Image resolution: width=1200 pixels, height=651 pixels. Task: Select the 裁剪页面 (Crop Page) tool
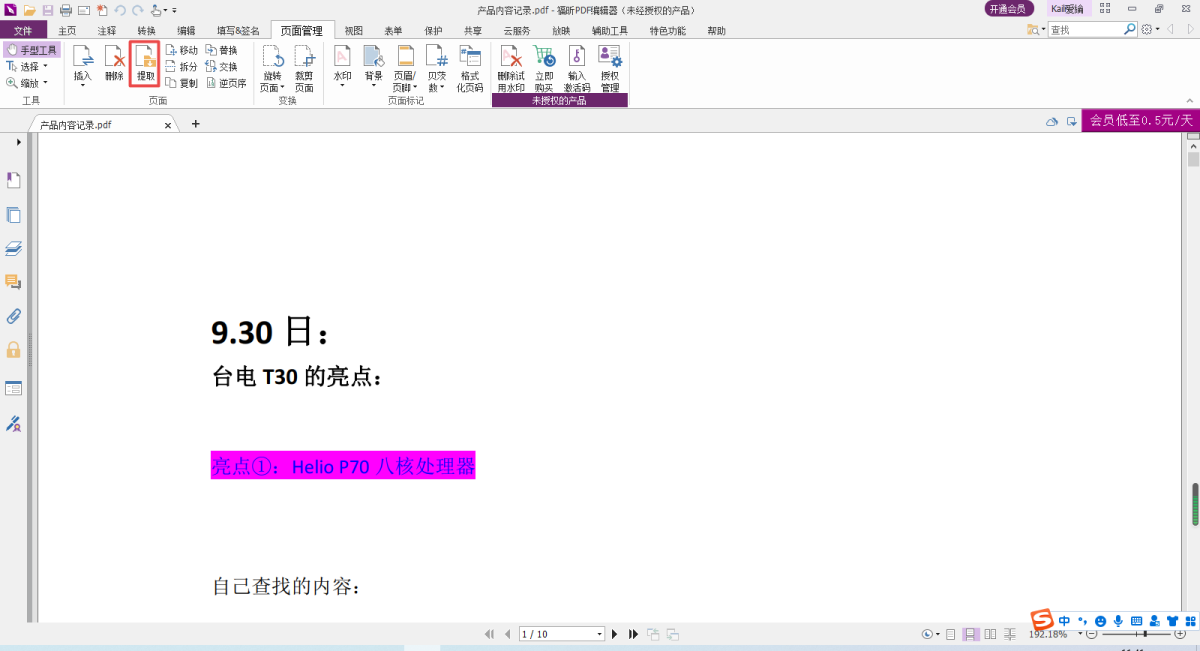[304, 69]
